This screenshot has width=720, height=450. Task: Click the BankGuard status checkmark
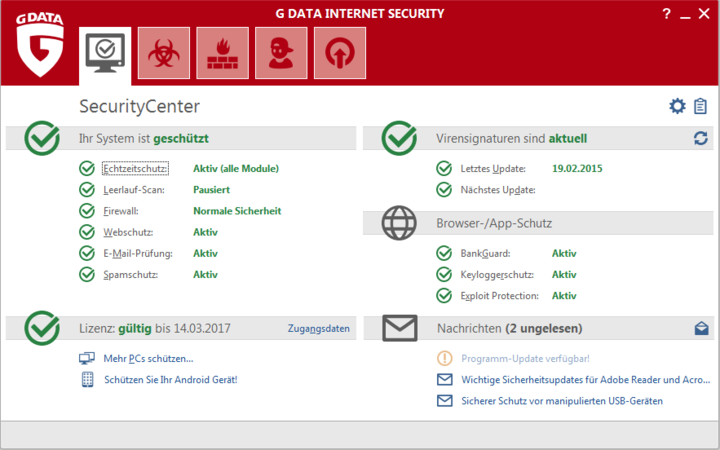coord(444,254)
